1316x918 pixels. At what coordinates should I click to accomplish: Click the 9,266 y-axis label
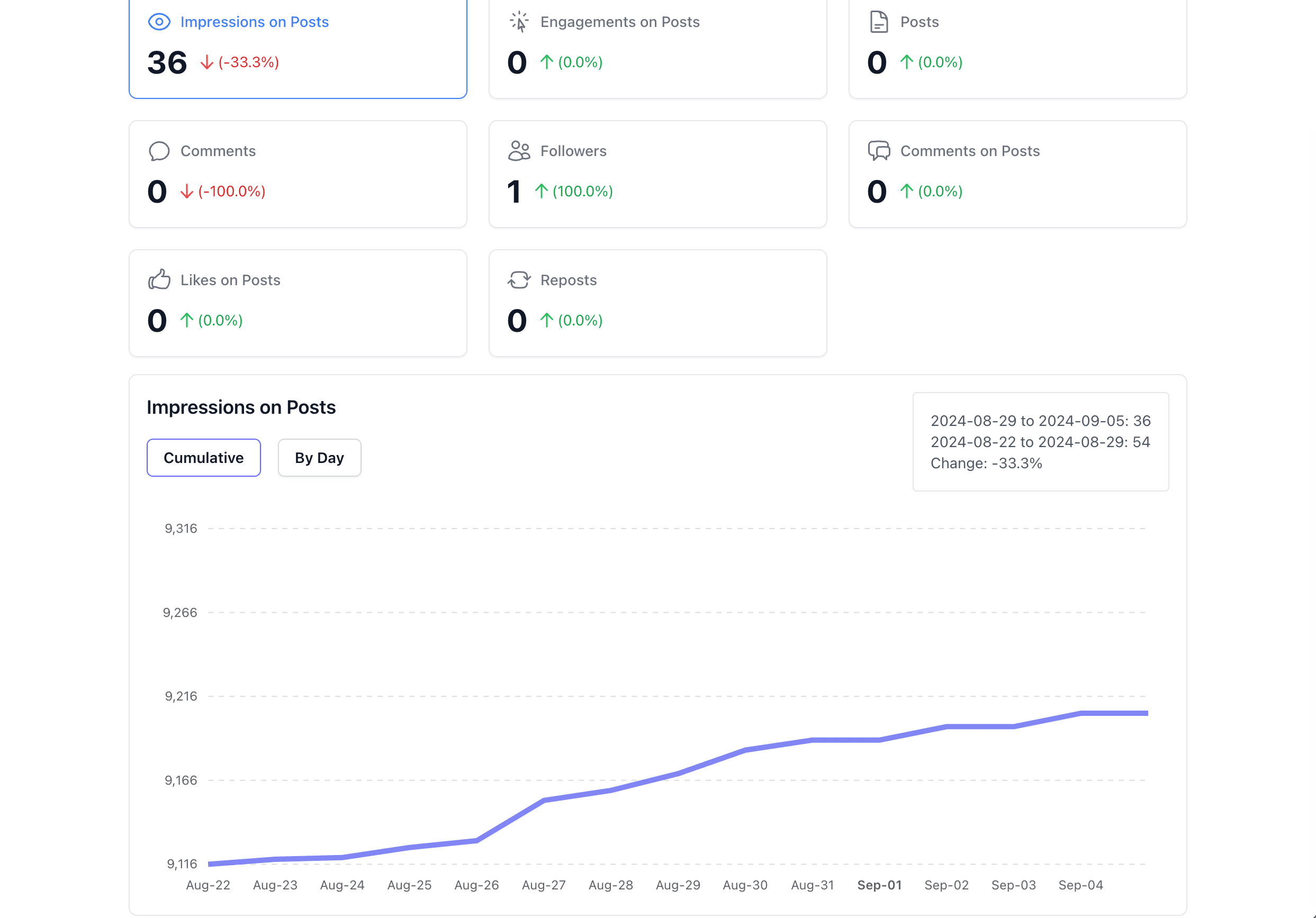click(x=179, y=613)
